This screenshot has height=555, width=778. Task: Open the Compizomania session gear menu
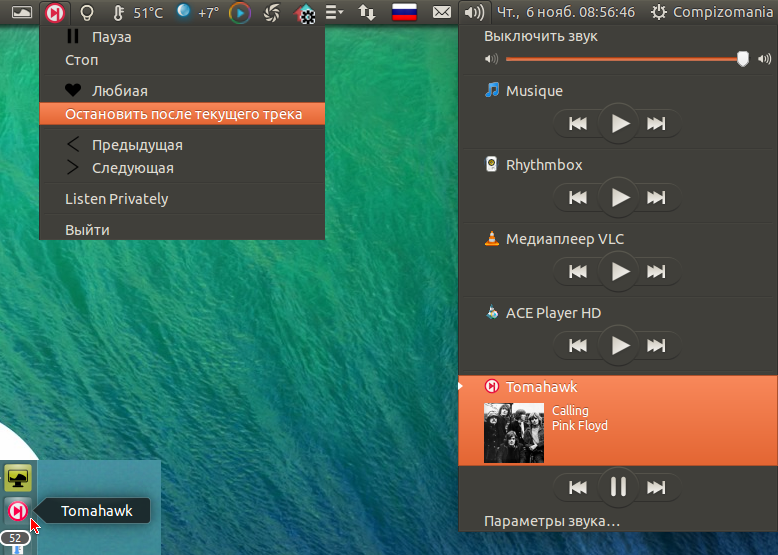[712, 12]
